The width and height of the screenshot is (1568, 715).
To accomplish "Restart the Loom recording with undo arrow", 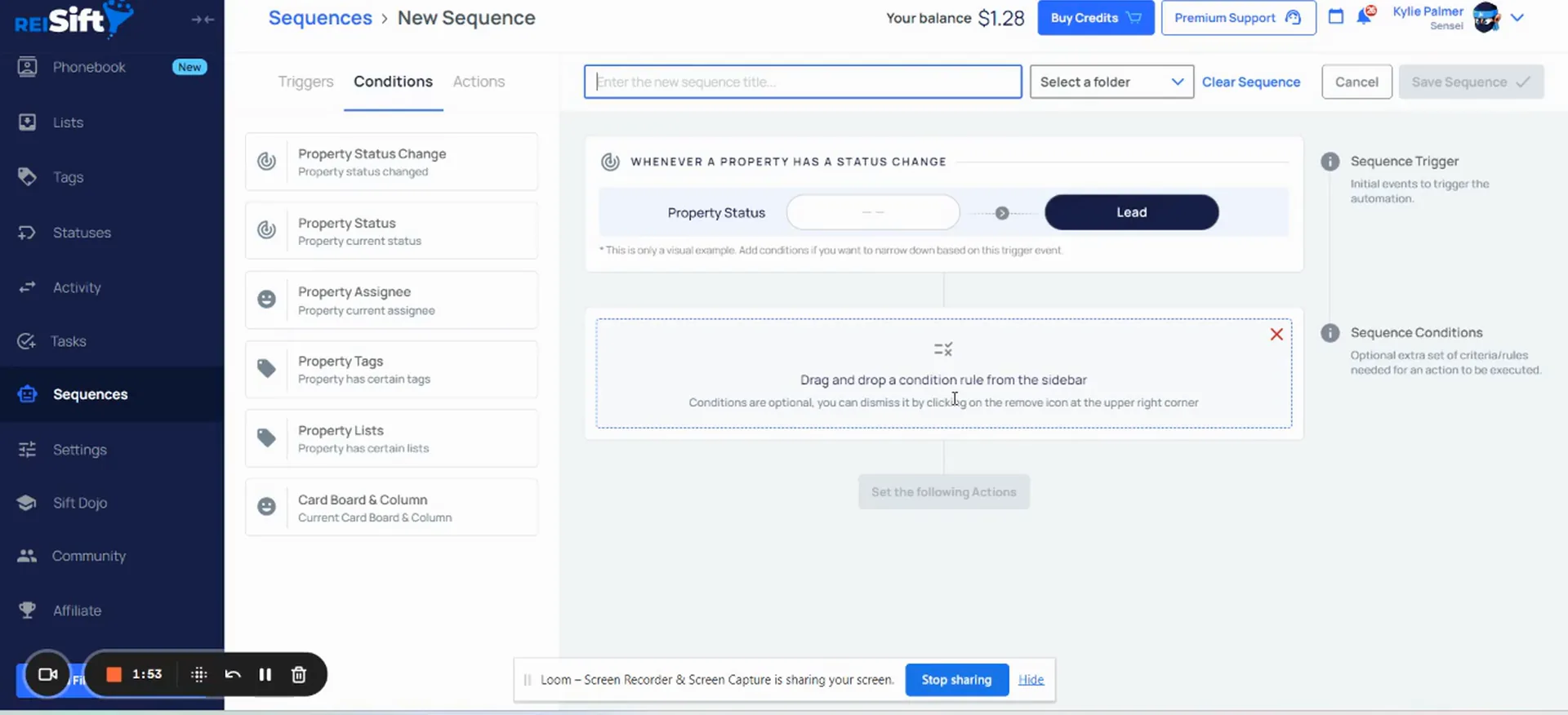I will 233,674.
